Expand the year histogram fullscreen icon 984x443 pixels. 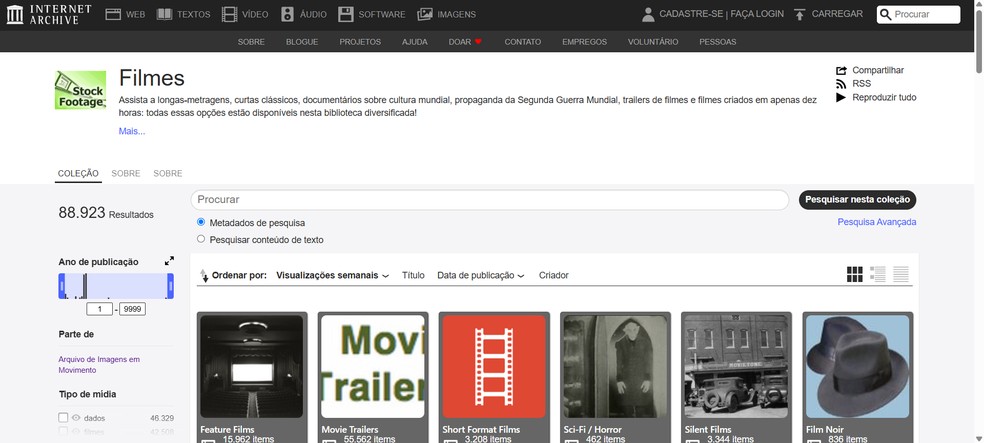point(169,261)
